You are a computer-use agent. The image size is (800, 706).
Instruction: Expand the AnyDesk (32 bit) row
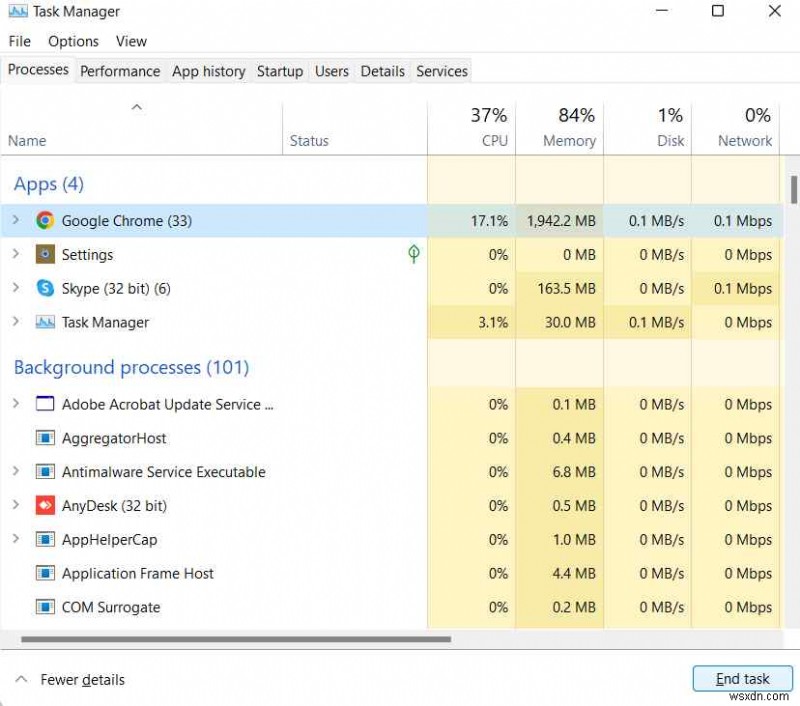[x=16, y=505]
